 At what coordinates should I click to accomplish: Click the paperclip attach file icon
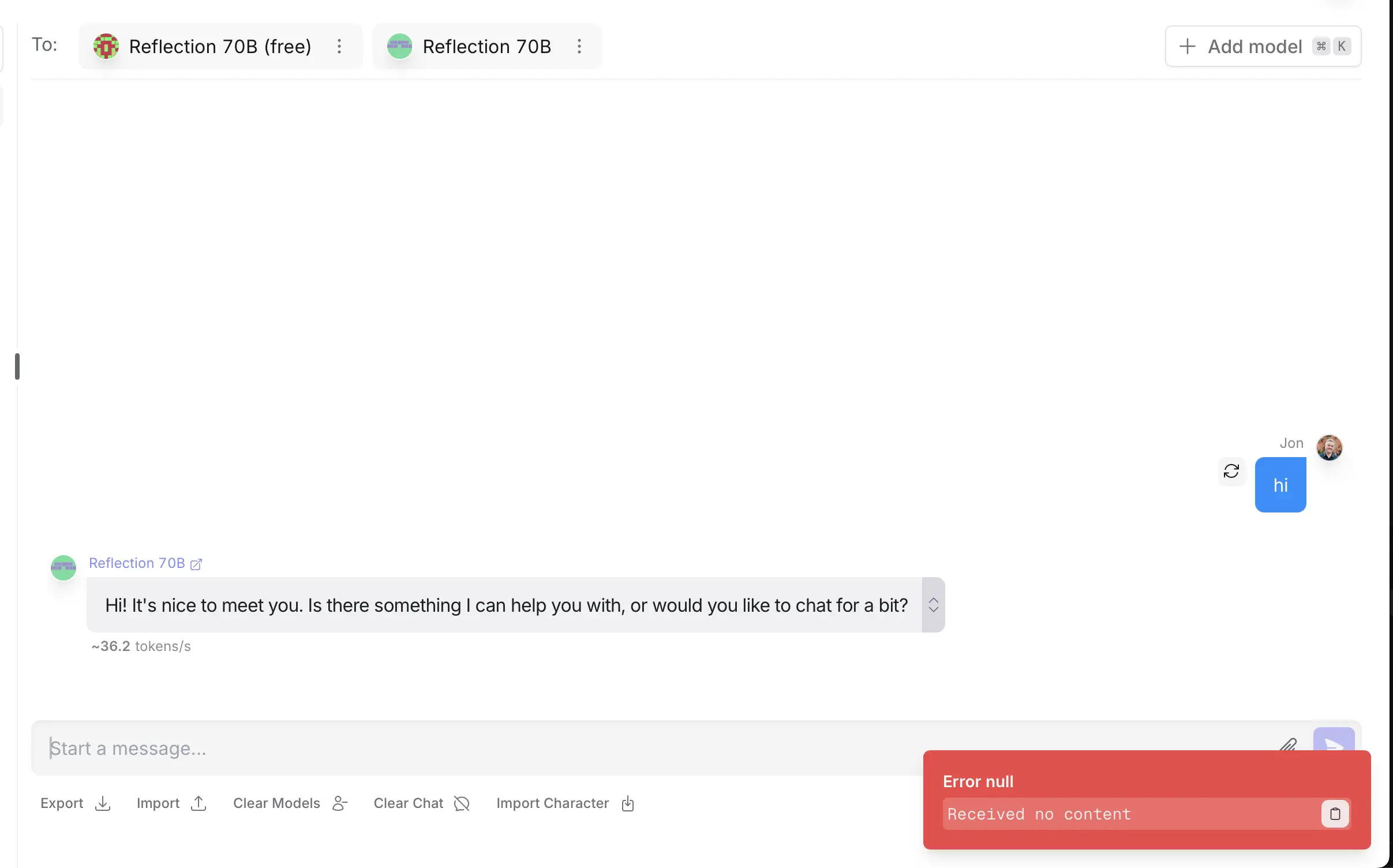click(x=1288, y=746)
